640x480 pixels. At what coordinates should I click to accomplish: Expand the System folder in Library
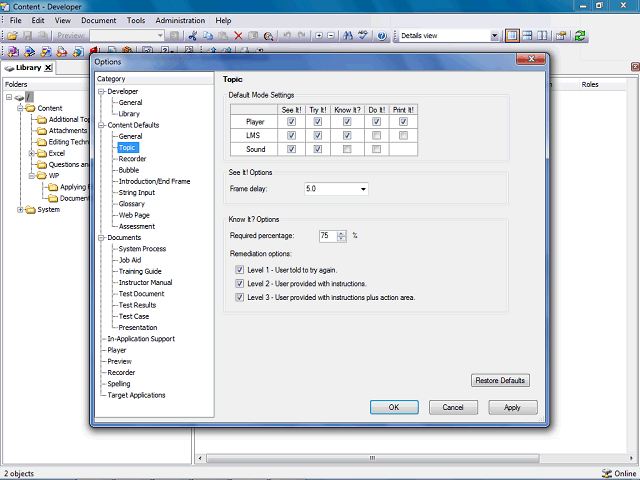pyautogui.click(x=20, y=209)
